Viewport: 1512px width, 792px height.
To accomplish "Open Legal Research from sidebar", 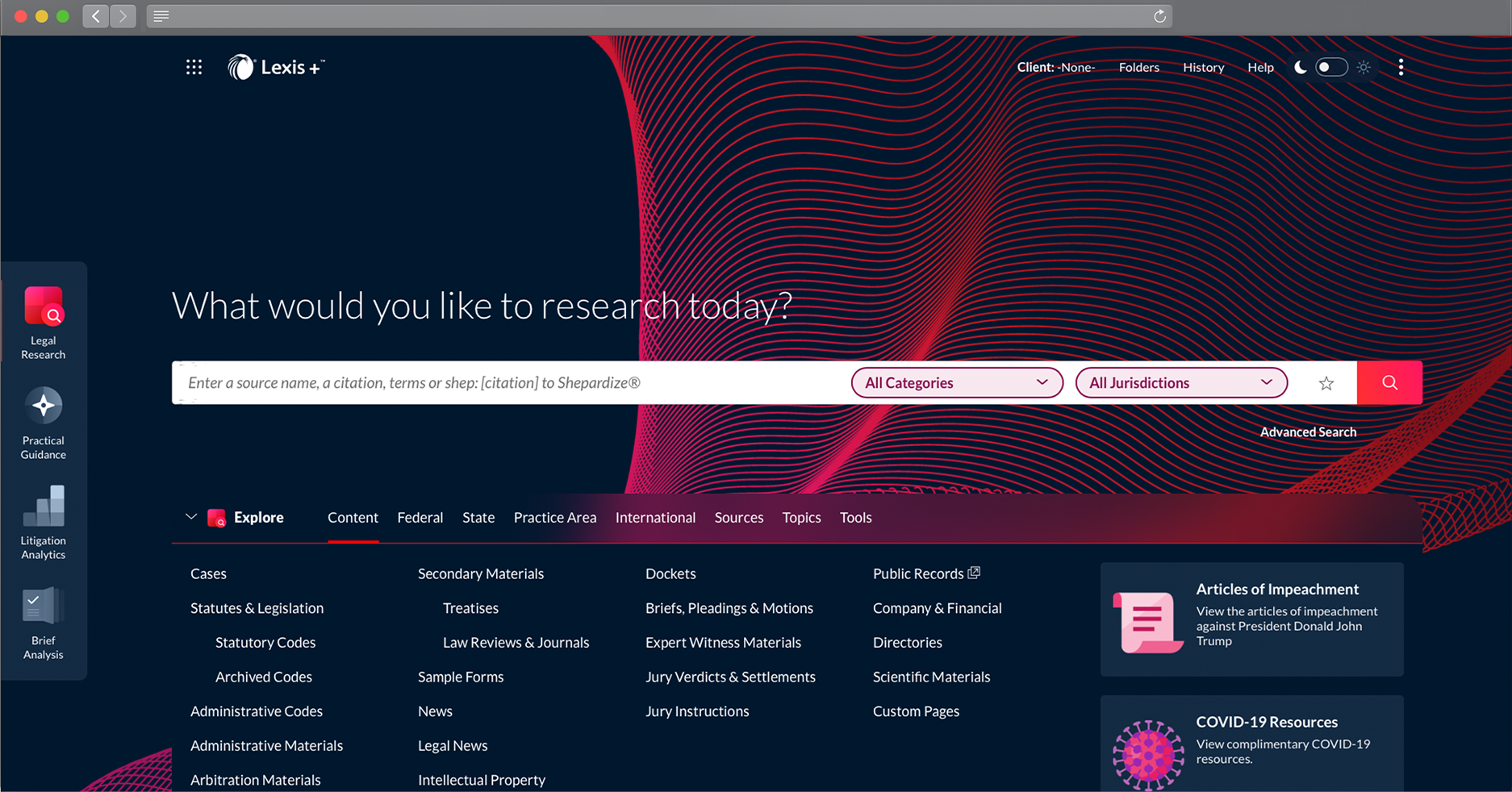I will (43, 323).
